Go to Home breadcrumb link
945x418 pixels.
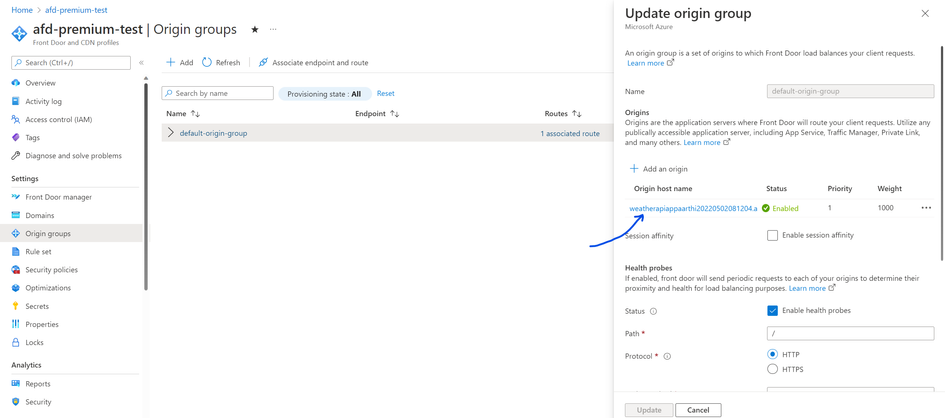21,10
